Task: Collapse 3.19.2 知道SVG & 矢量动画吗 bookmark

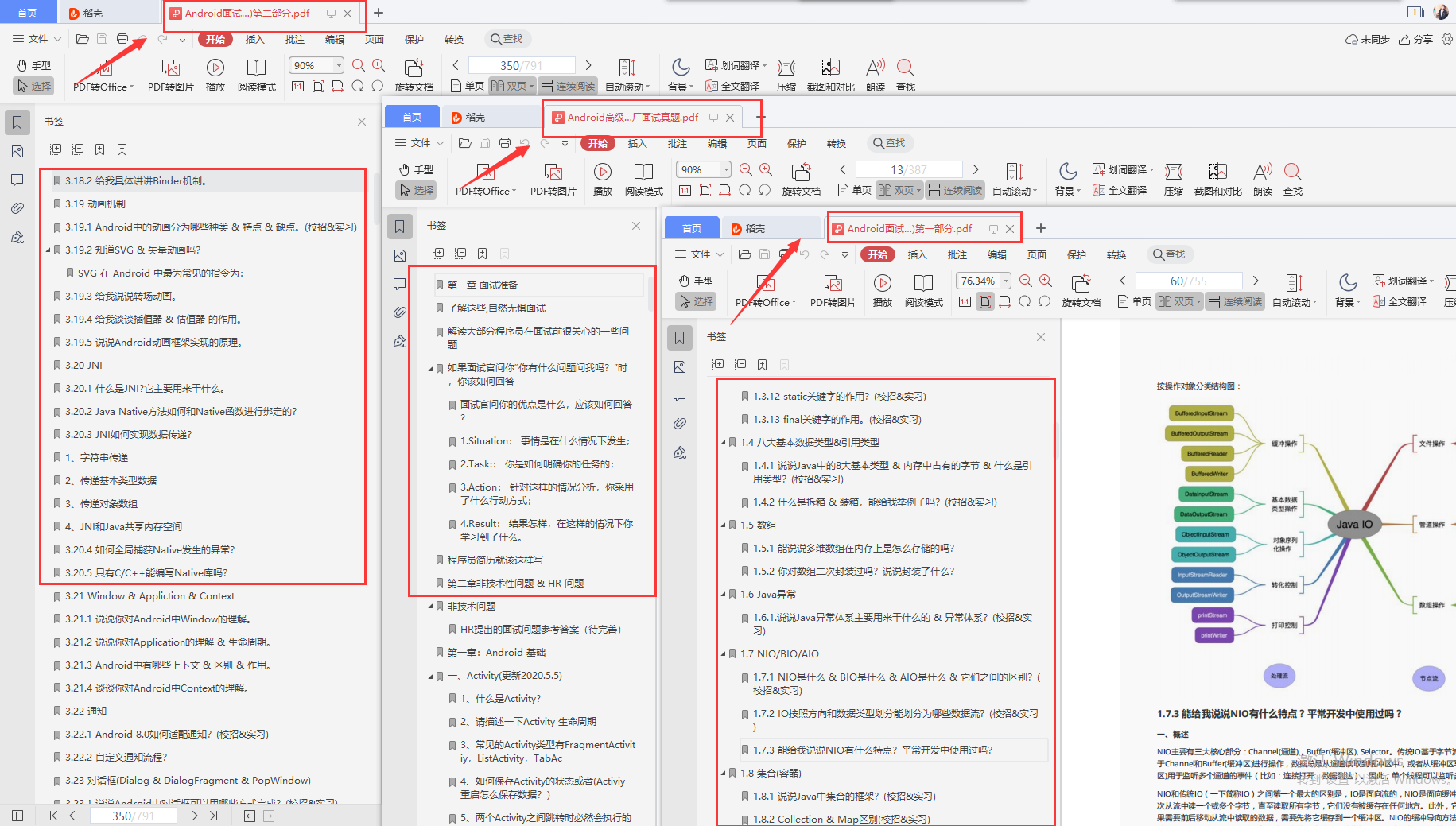Action: tap(48, 250)
